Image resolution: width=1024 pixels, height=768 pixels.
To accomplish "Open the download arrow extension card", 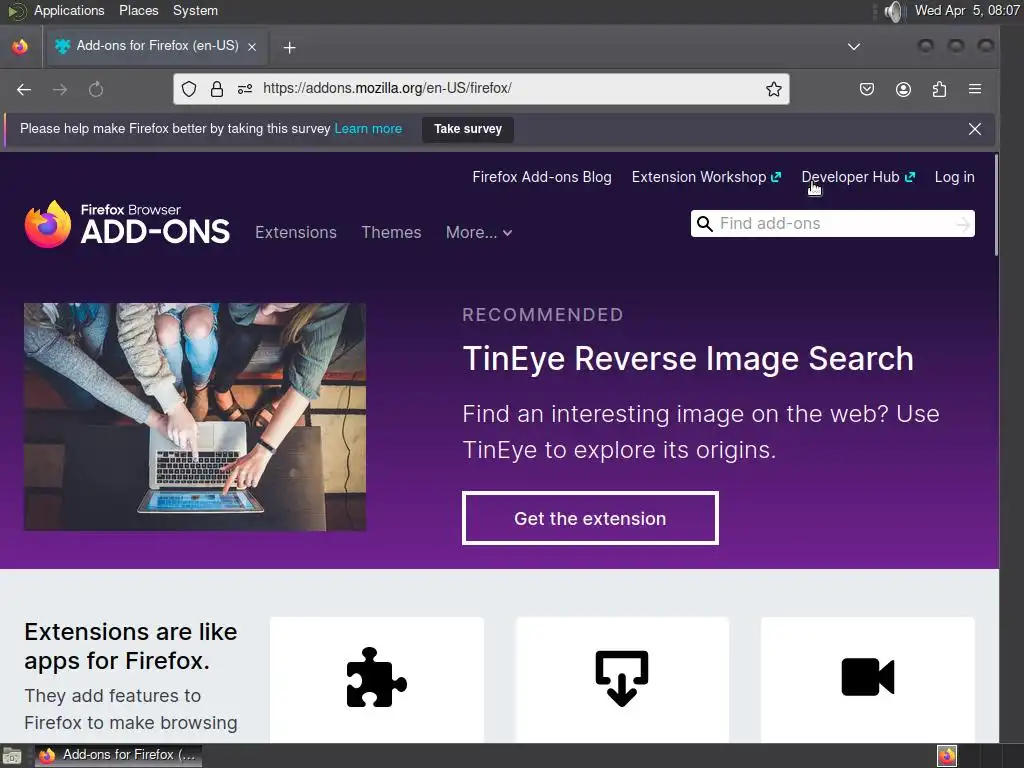I will point(622,679).
